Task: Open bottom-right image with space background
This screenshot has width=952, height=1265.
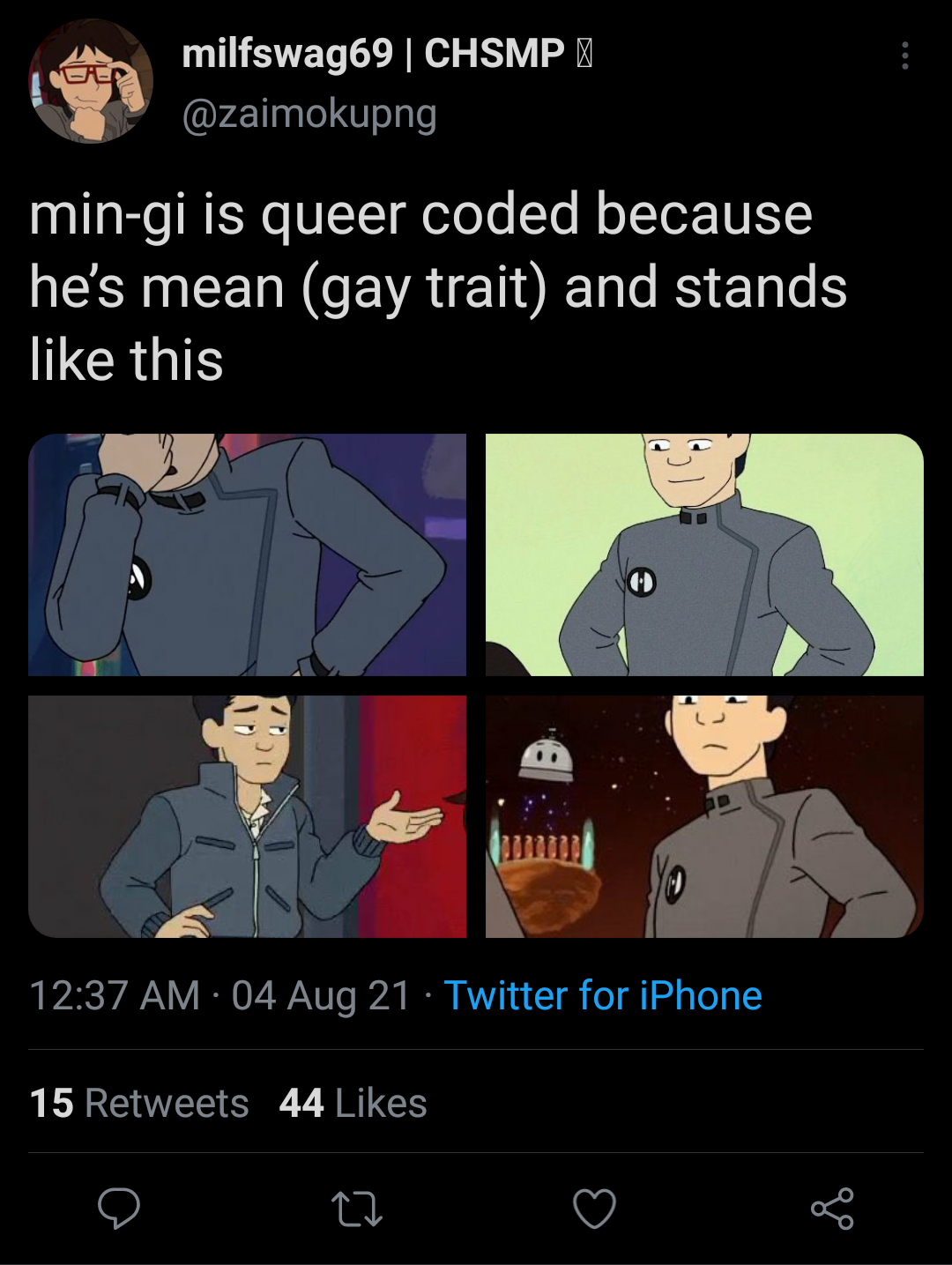Action: (704, 816)
